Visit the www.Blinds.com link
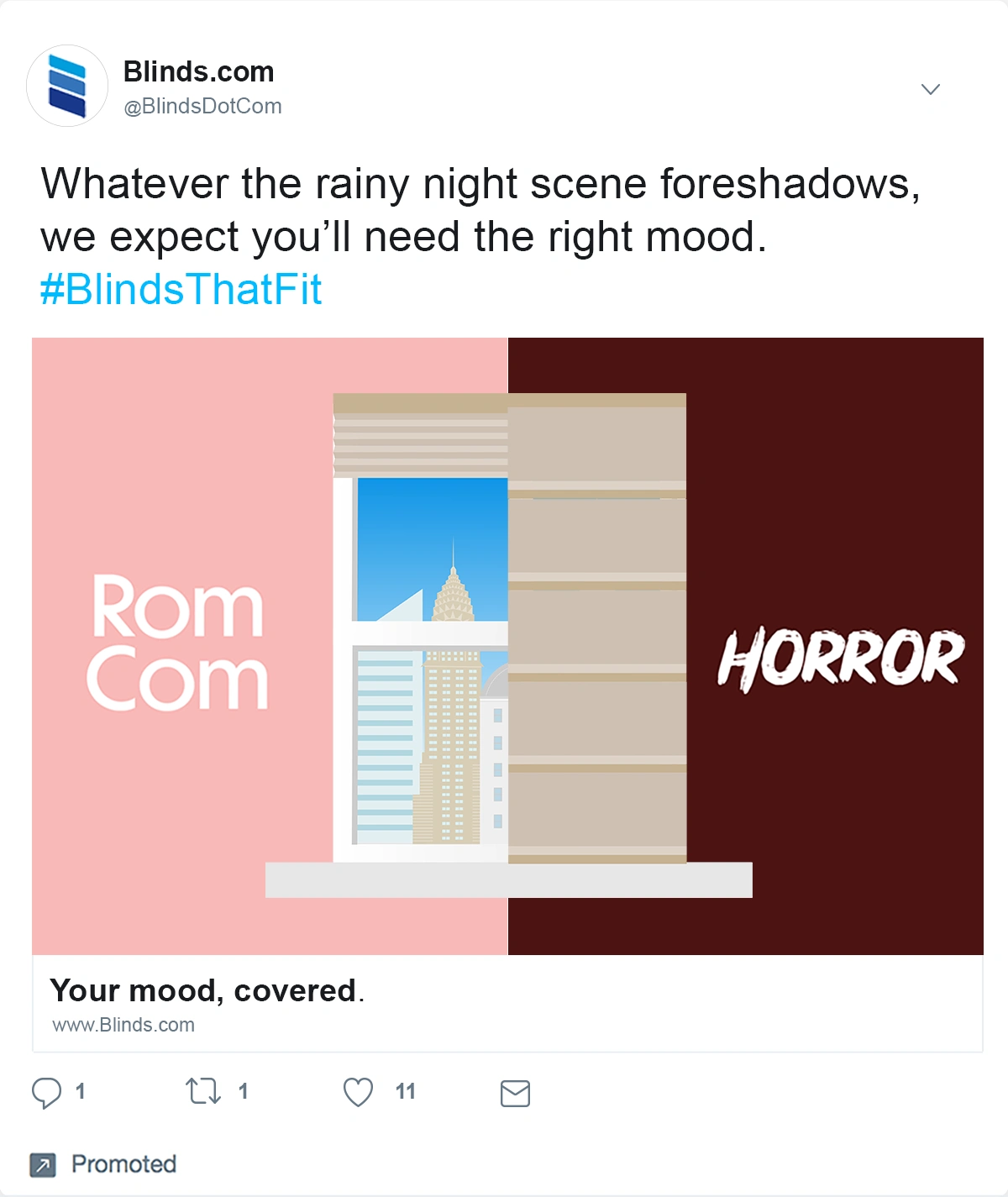The height and width of the screenshot is (1197, 1008). (x=123, y=1025)
